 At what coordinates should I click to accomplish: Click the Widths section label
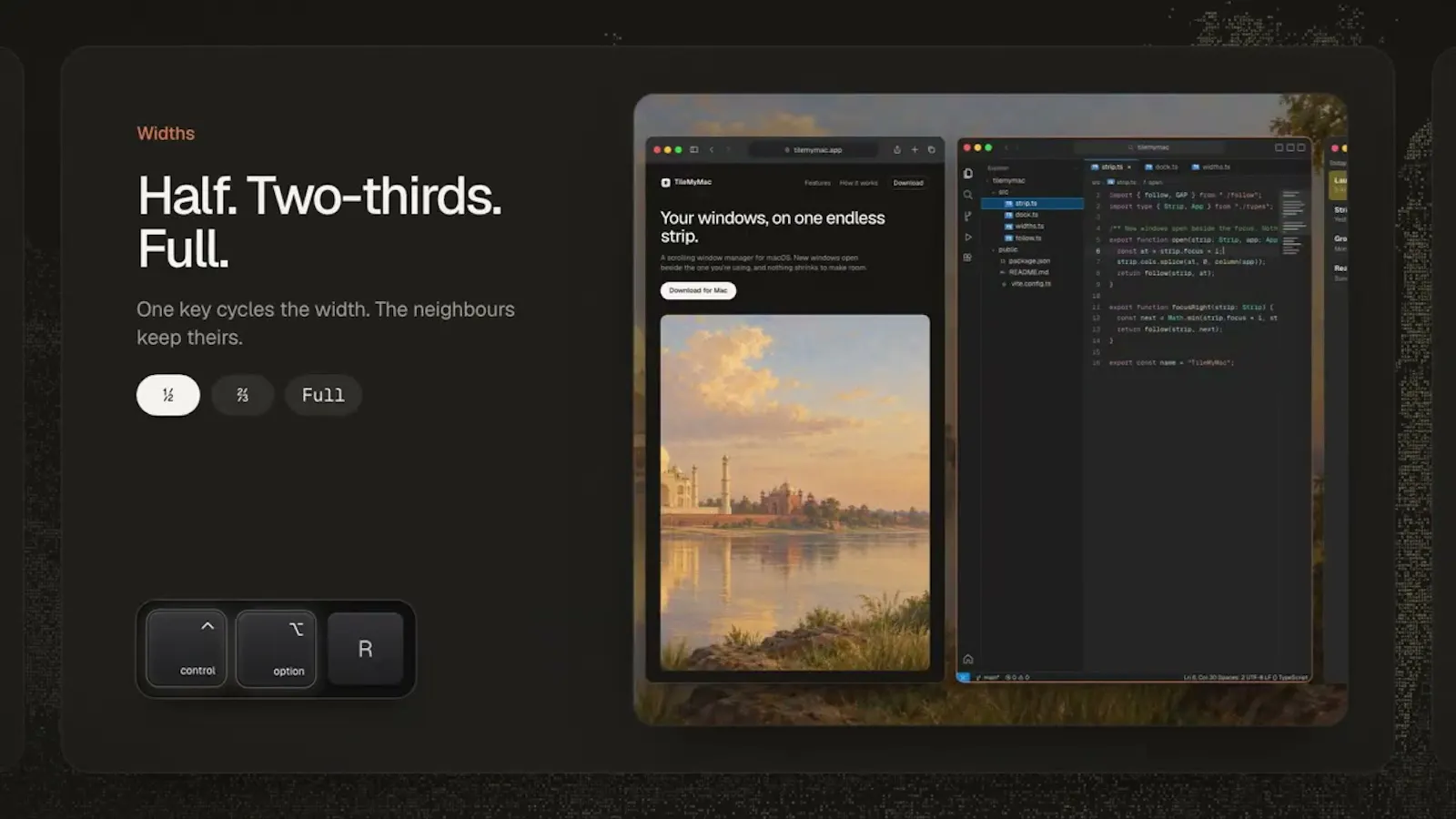tap(166, 133)
